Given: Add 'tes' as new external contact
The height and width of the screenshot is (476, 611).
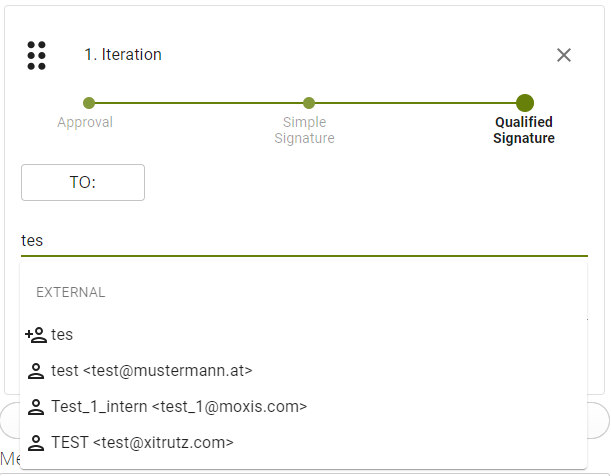Looking at the screenshot, I should [62, 335].
